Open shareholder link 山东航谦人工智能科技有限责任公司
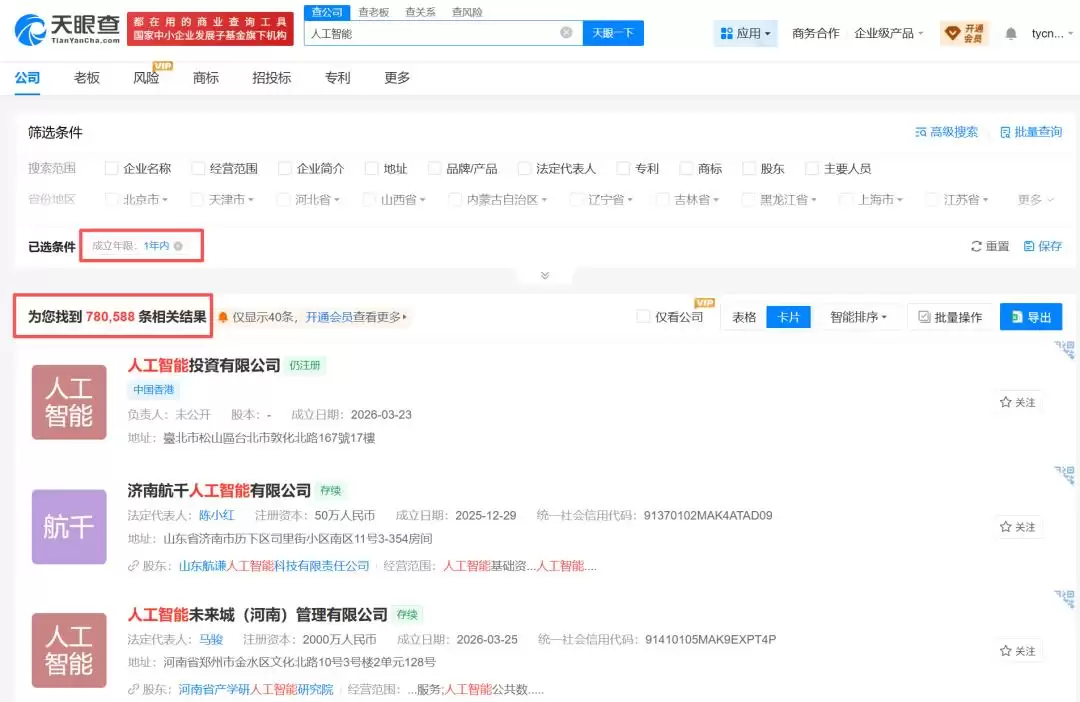Viewport: 1080px width, 702px height. (x=274, y=566)
